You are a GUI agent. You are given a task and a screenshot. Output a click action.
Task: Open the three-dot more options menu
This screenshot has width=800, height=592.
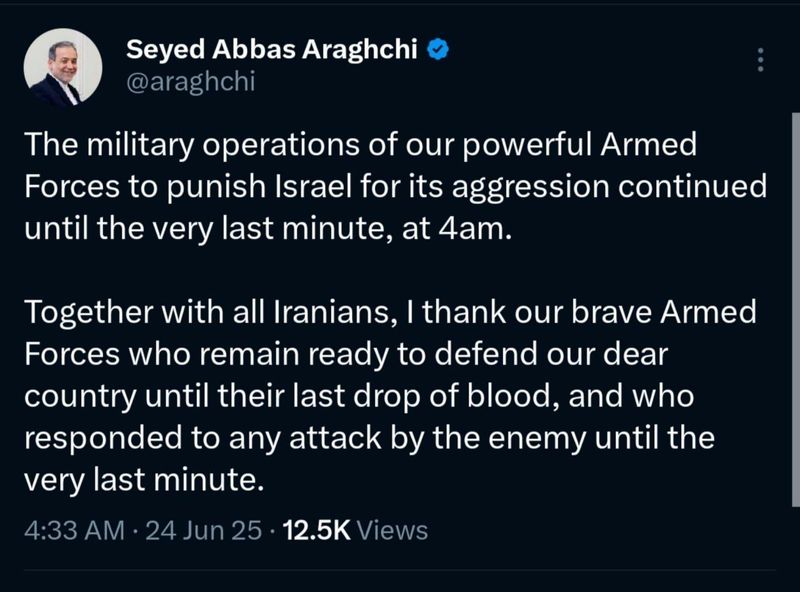pos(760,60)
